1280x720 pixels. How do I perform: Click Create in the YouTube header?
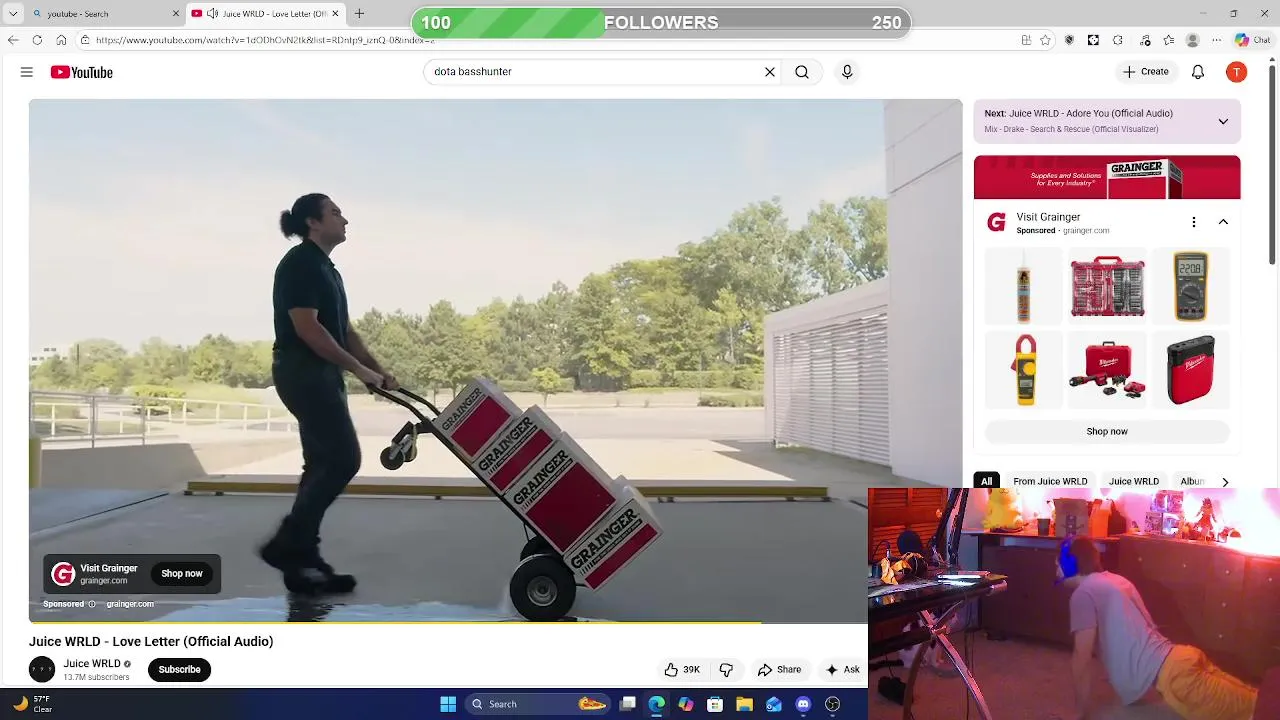(1145, 72)
